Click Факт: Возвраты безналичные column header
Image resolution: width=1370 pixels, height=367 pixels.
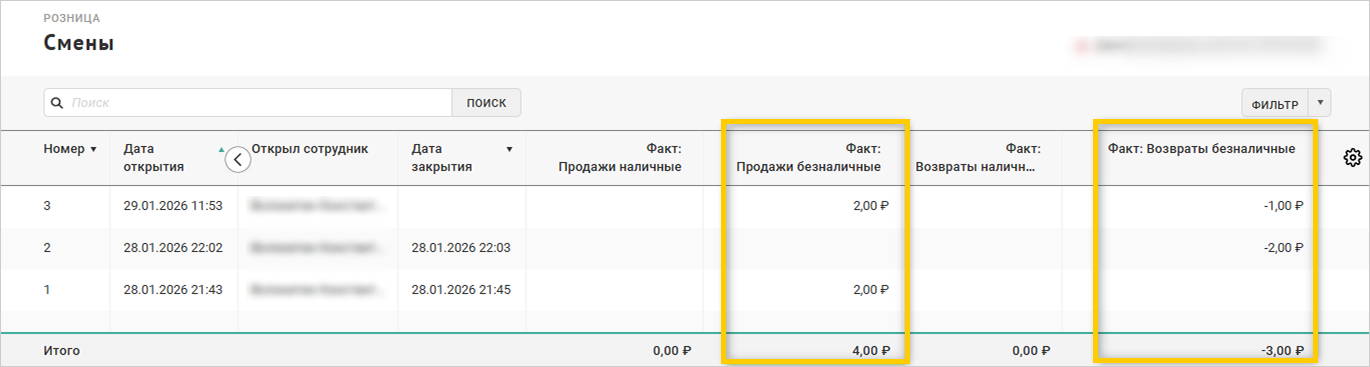click(x=1201, y=149)
